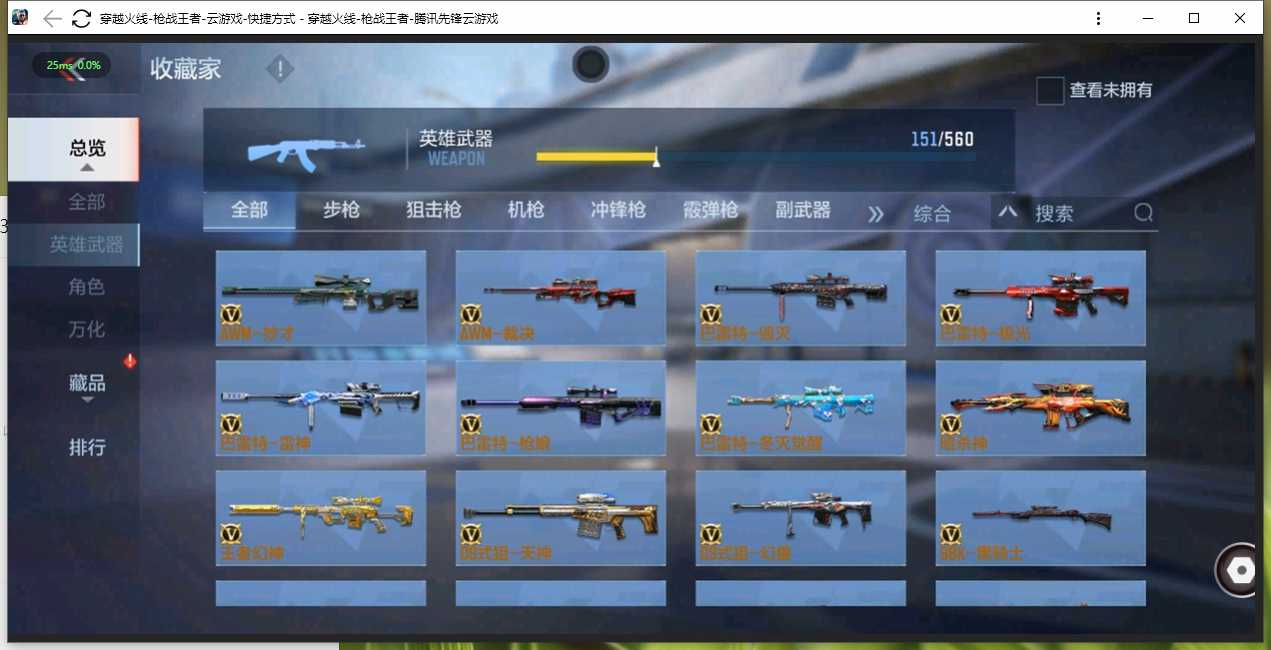
Task: Click the dark round floating button at top
Action: [591, 64]
